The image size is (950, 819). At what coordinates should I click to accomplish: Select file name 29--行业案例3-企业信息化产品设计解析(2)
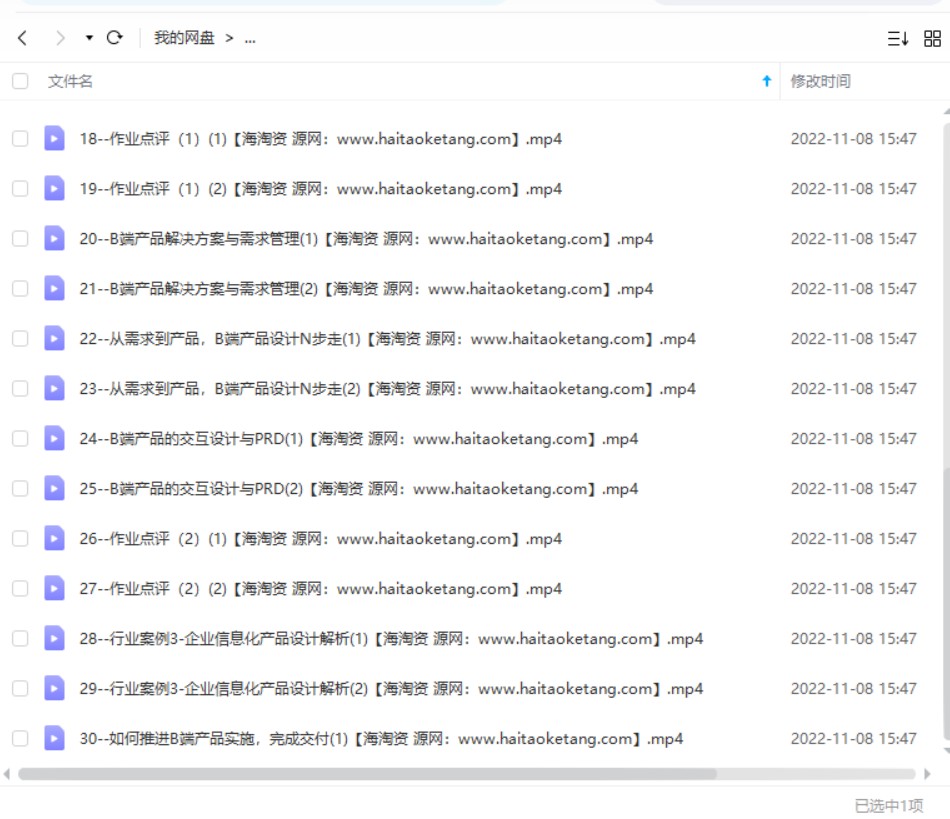(391, 689)
